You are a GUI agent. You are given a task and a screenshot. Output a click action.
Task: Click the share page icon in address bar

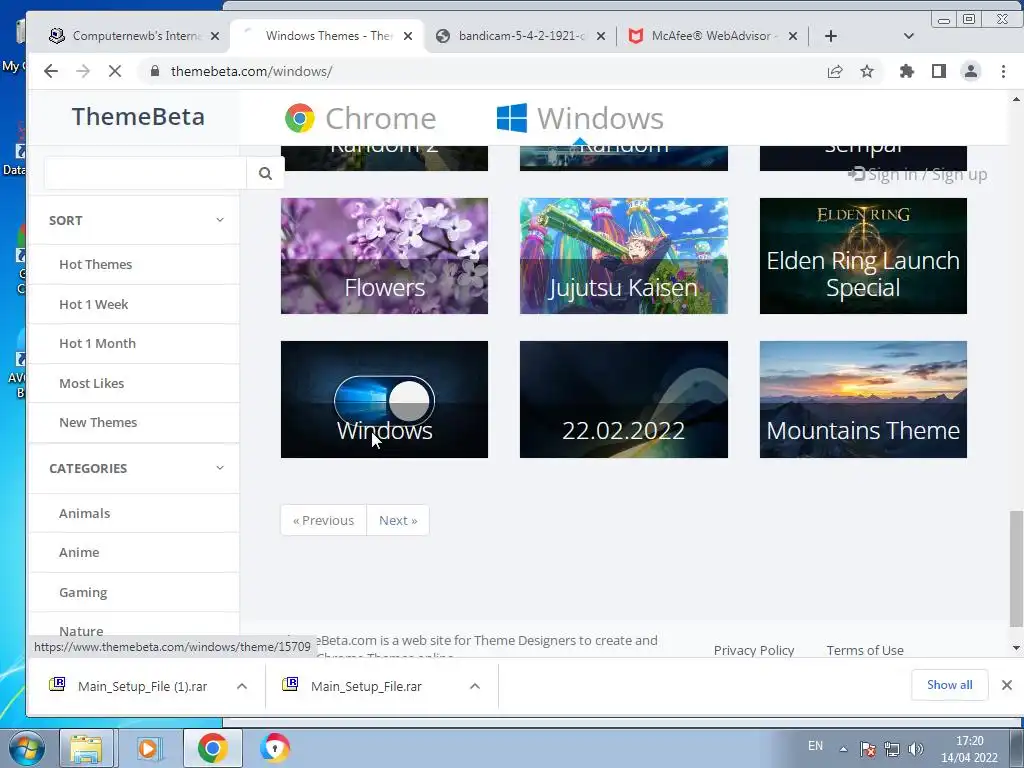pyautogui.click(x=835, y=71)
